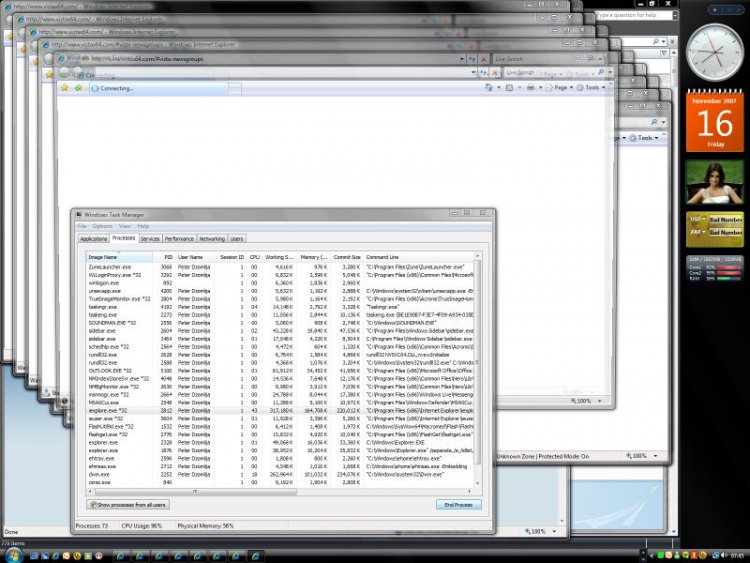Open the Options menu in Task Manager
Image resolution: width=750 pixels, height=563 pixels.
[x=102, y=226]
